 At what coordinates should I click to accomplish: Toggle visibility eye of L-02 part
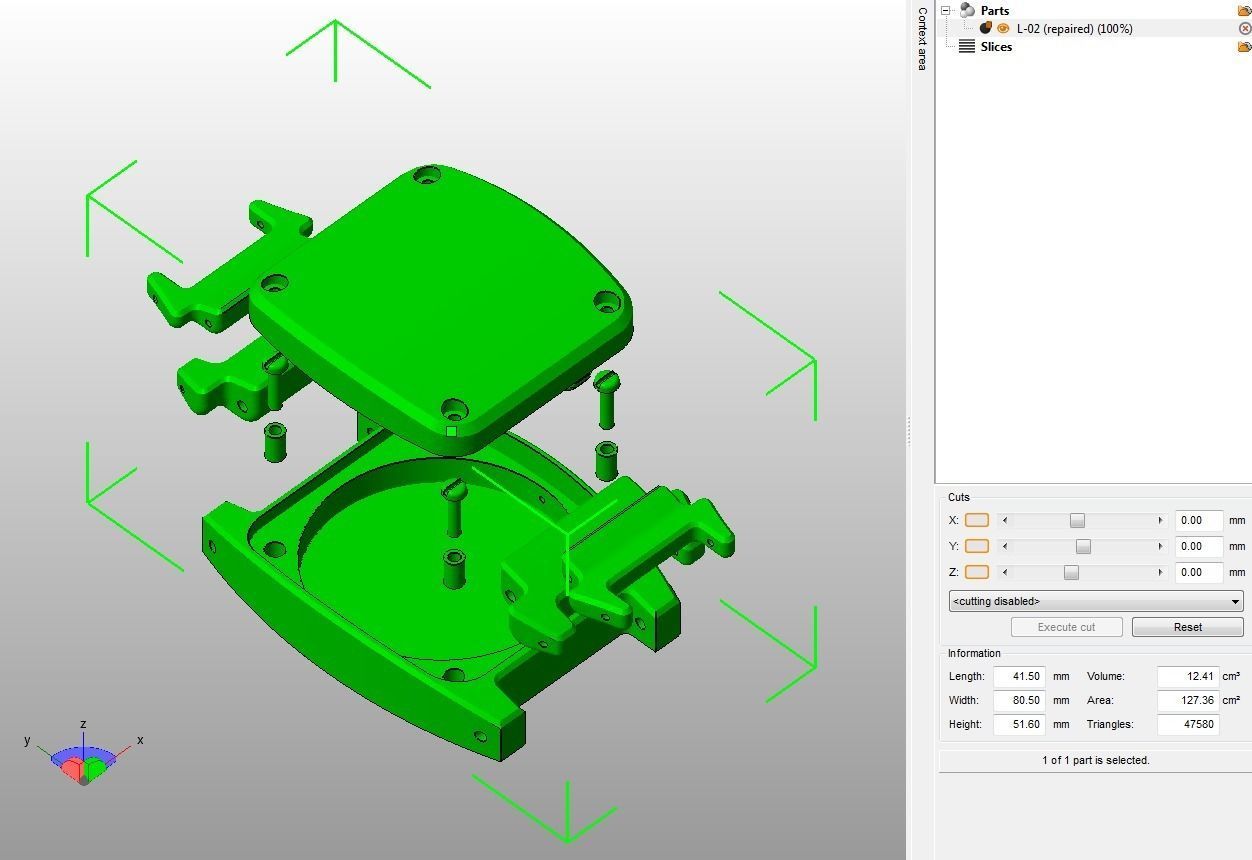click(1003, 28)
